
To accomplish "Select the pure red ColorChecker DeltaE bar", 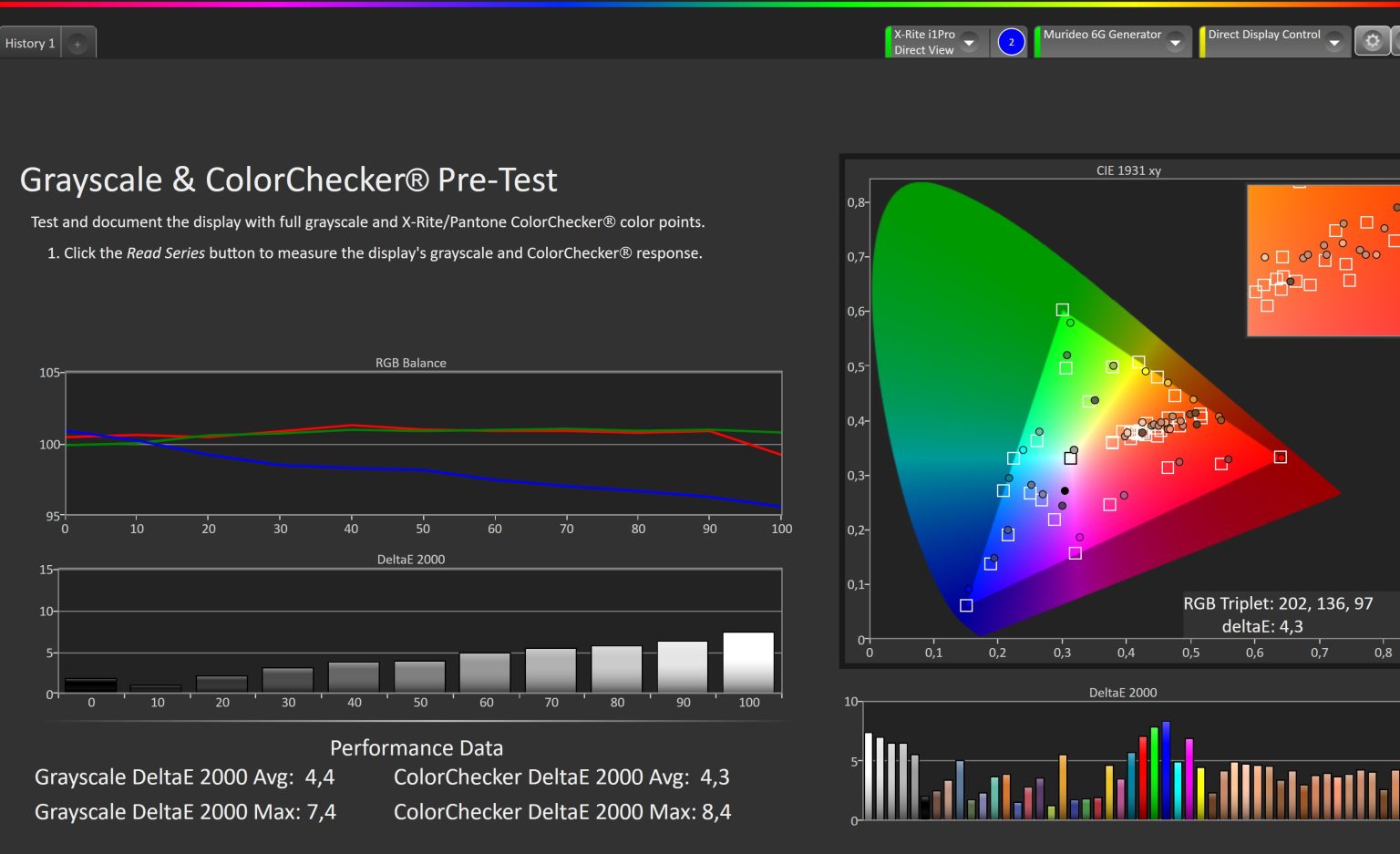I will tap(1143, 777).
